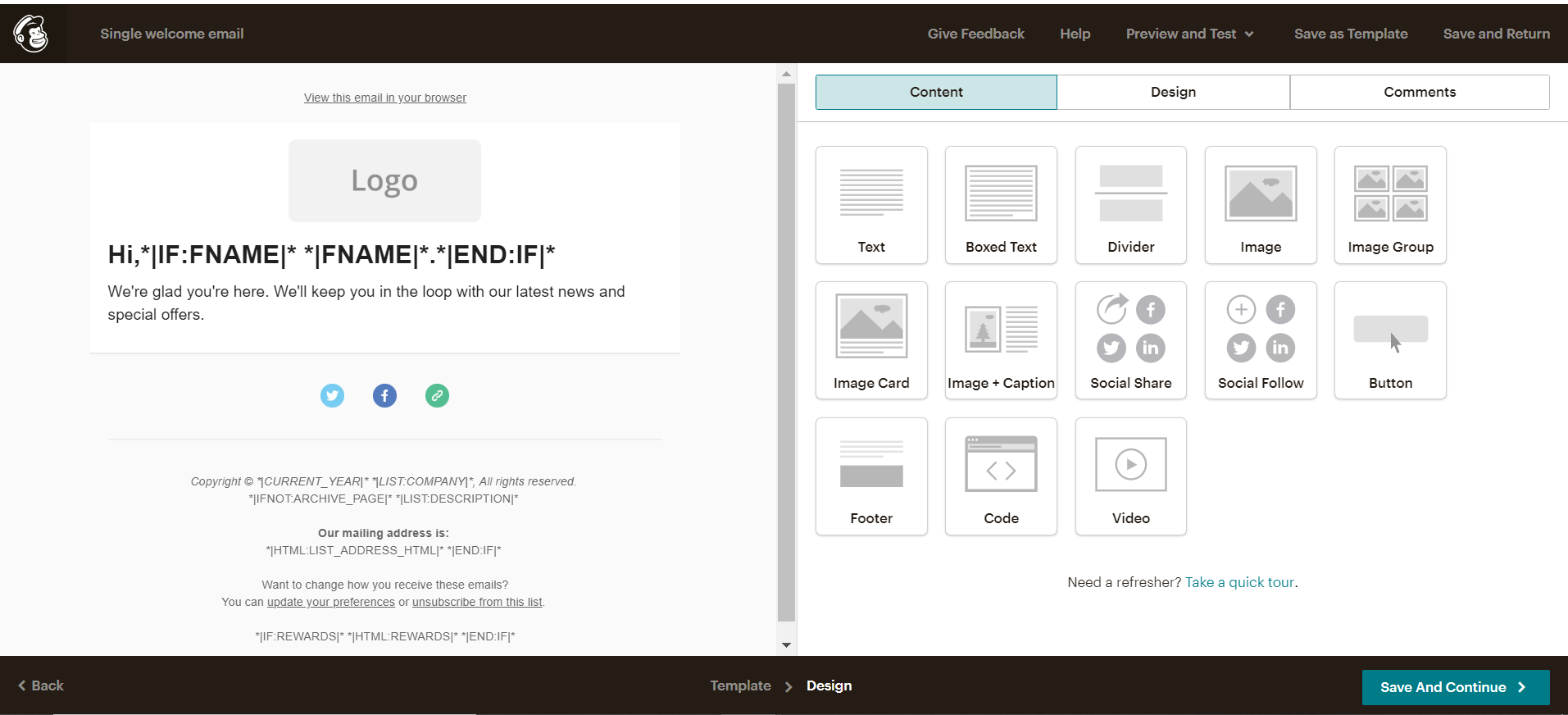Pick the Image Group block
Viewport: 1568px width, 715px height.
[1390, 205]
